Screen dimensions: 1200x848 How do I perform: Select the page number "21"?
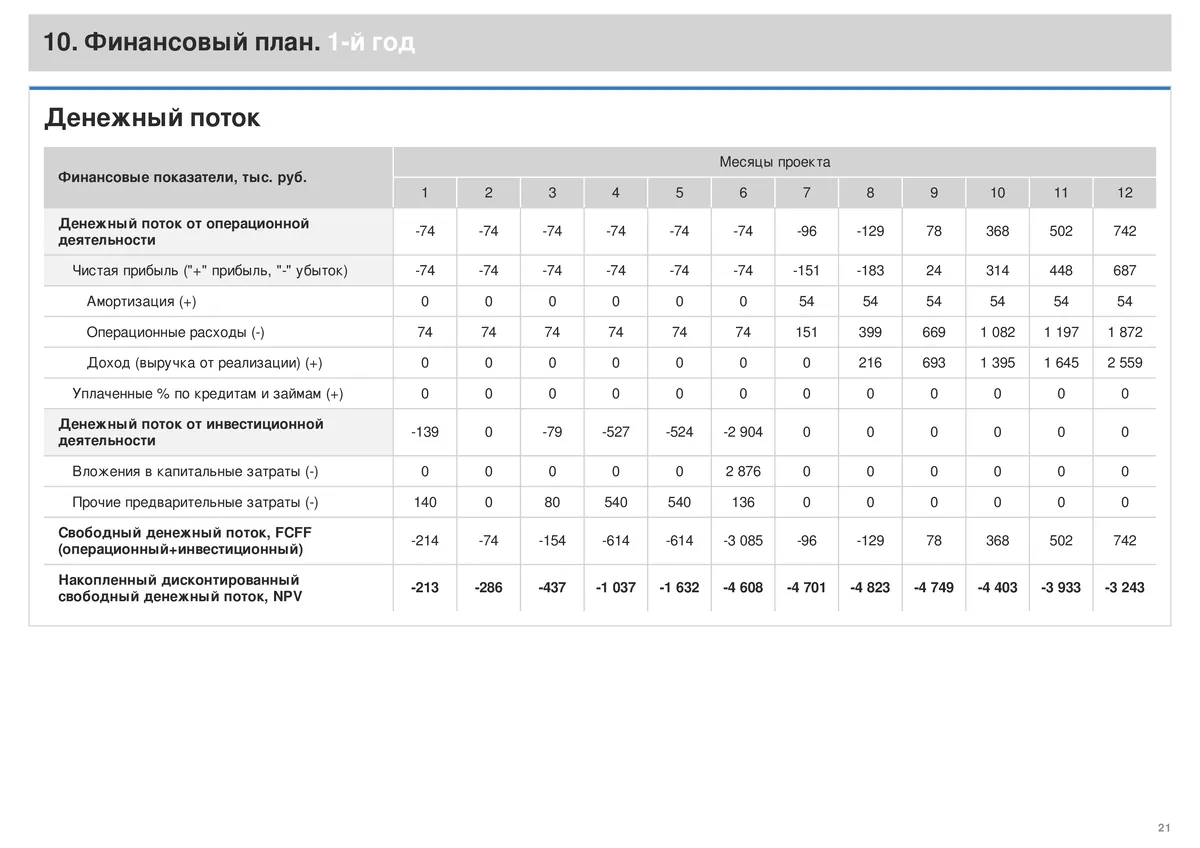1164,827
